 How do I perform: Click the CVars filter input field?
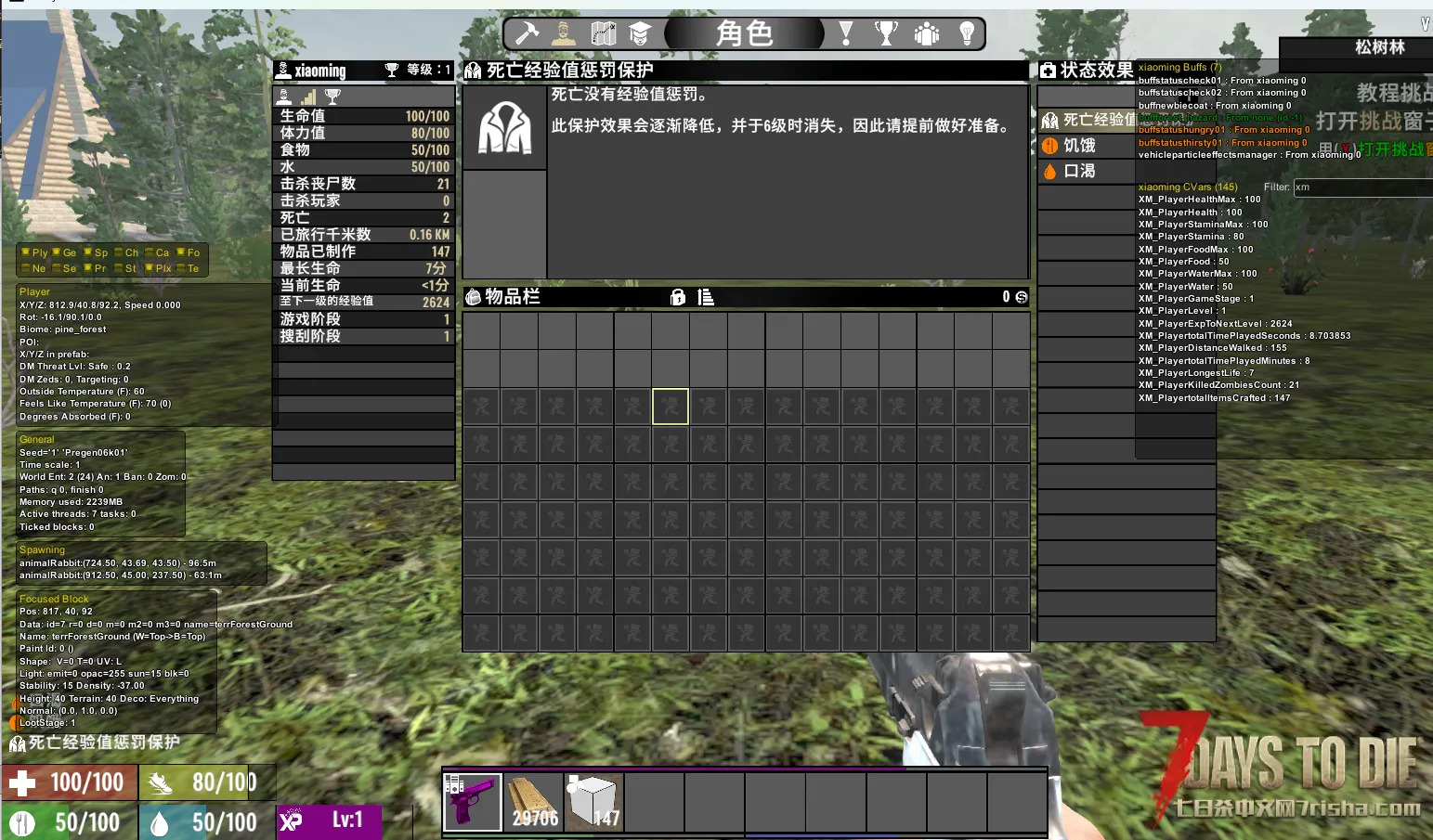[1361, 187]
